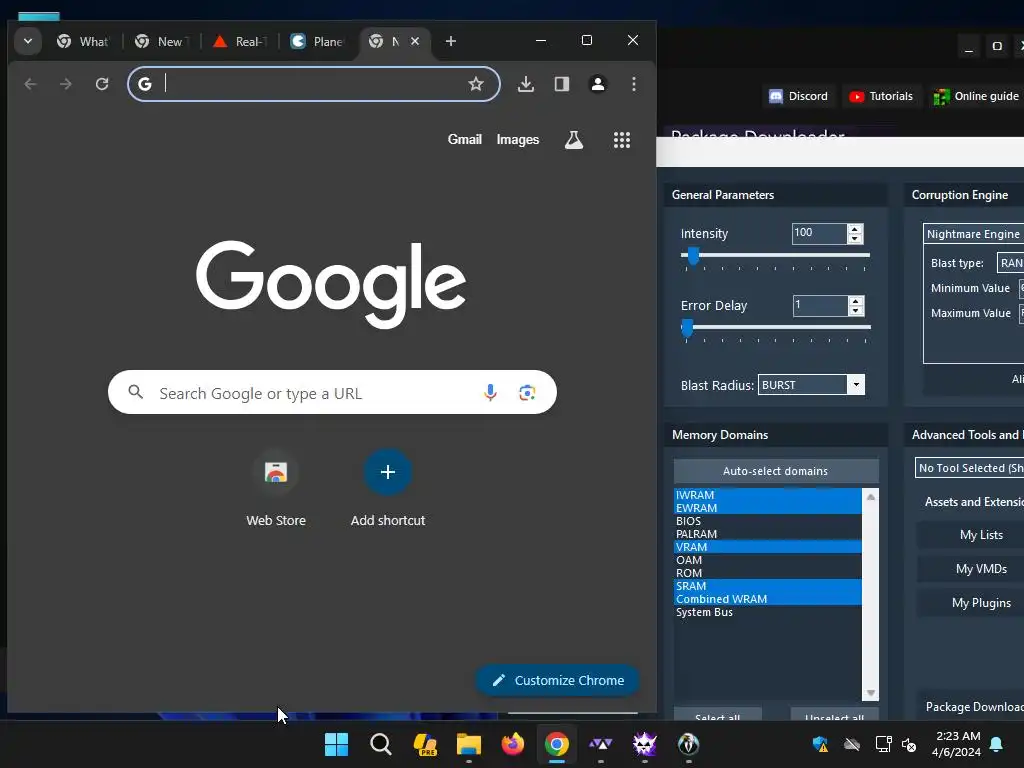Open the Nightmare Engine dropdown
Viewport: 1024px width, 768px height.
[x=974, y=234]
